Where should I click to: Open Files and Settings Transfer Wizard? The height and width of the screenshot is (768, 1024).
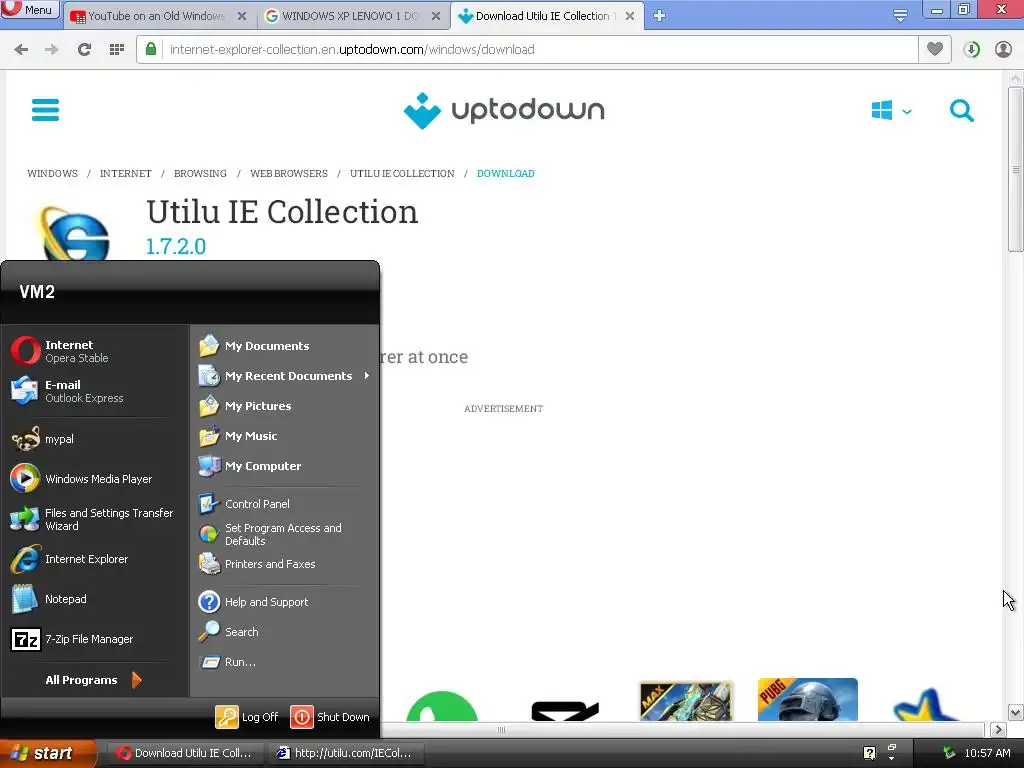point(95,519)
